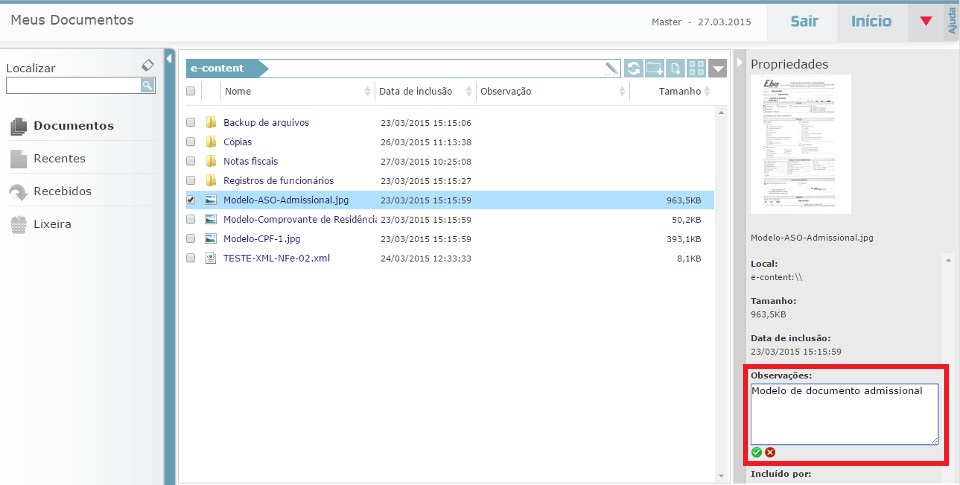Click the Início button
The height and width of the screenshot is (485, 960).
(871, 21)
